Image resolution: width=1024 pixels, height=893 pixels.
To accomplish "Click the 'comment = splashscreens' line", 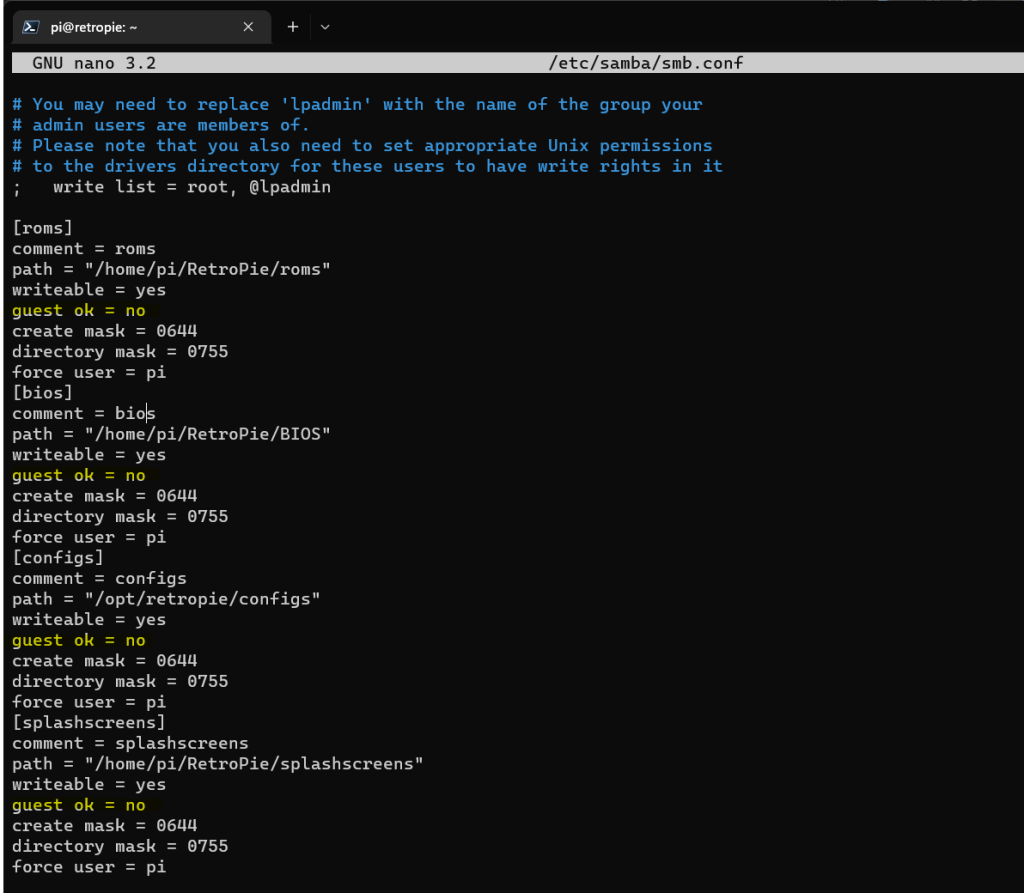I will click(x=130, y=744).
